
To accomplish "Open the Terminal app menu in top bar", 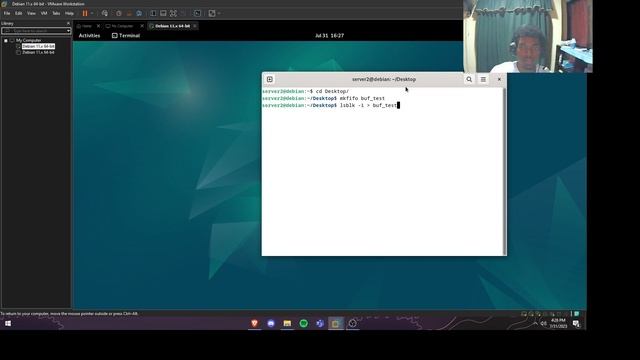I will 126,36.
